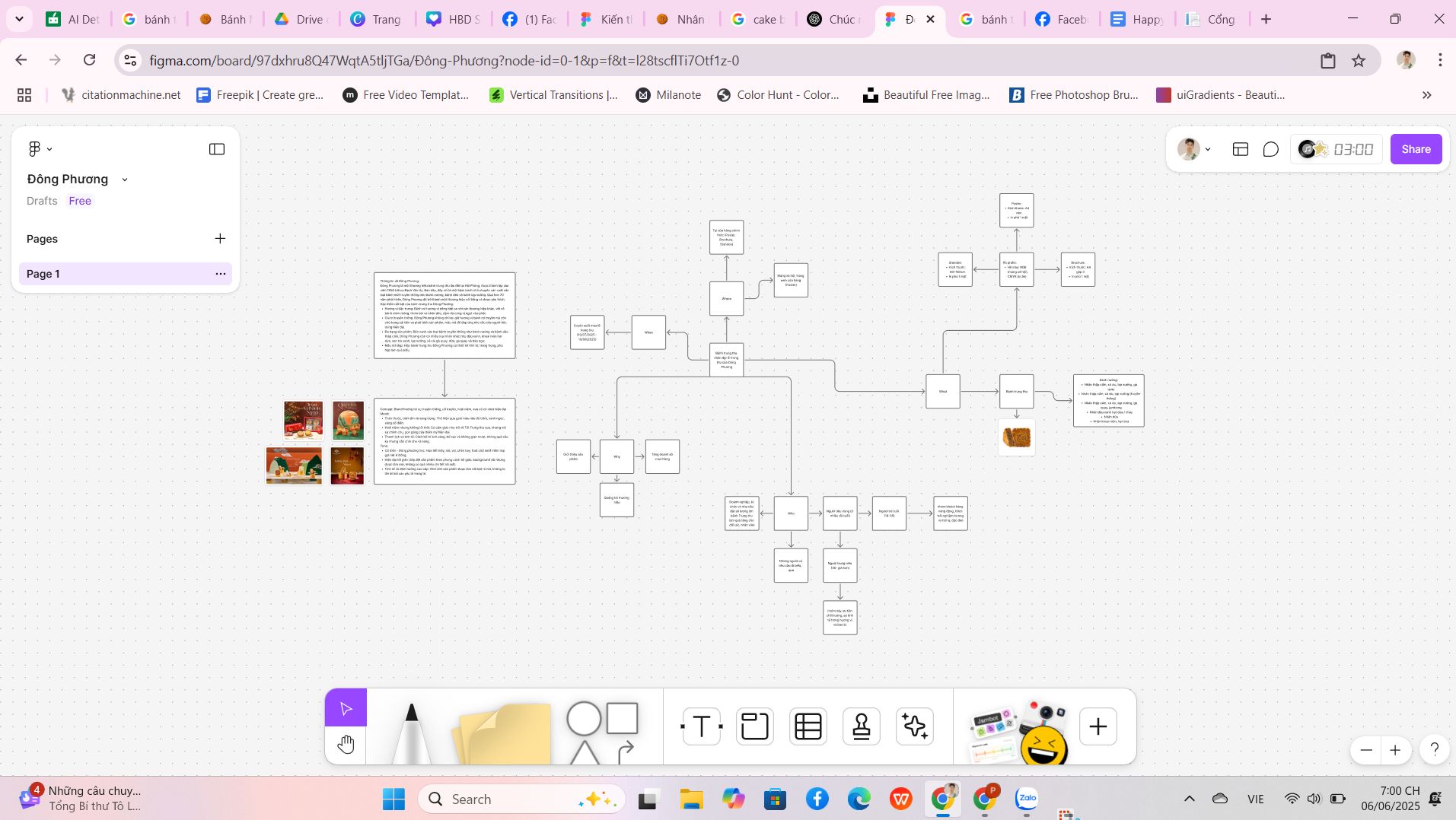Expand the Đông Phương file name dropdown
The width and height of the screenshot is (1456, 820).
coord(125,180)
